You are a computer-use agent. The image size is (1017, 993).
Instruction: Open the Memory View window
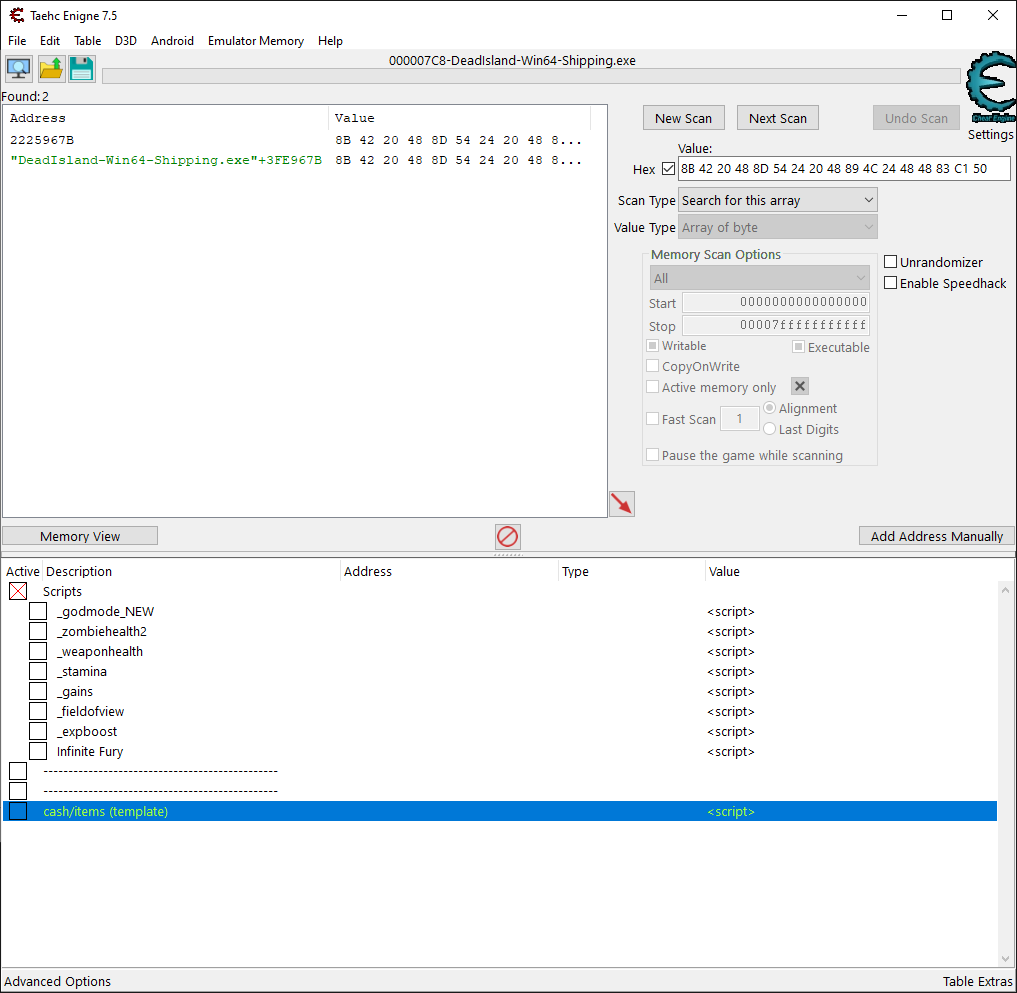79,535
